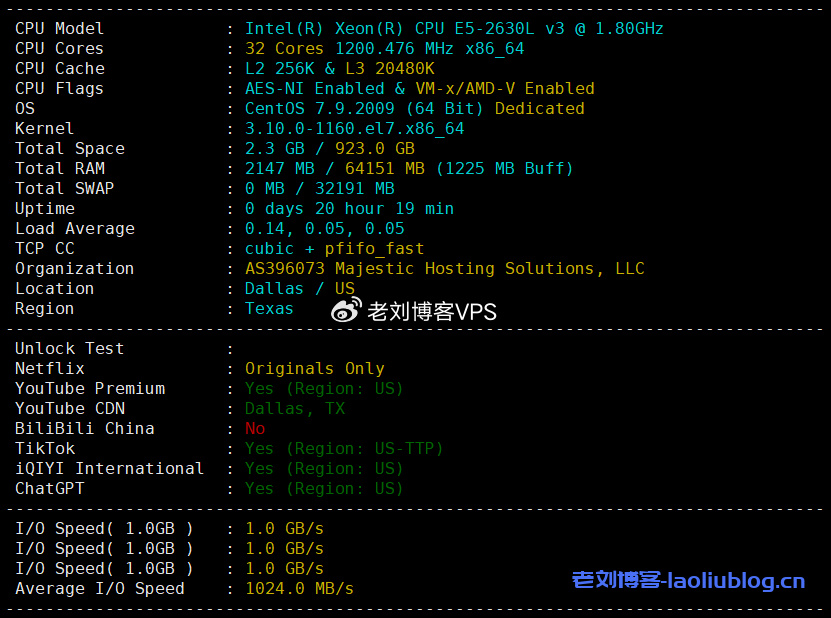Screen dimensions: 831x618
Task: Click the 'TCP CC' label
Action: (45, 249)
